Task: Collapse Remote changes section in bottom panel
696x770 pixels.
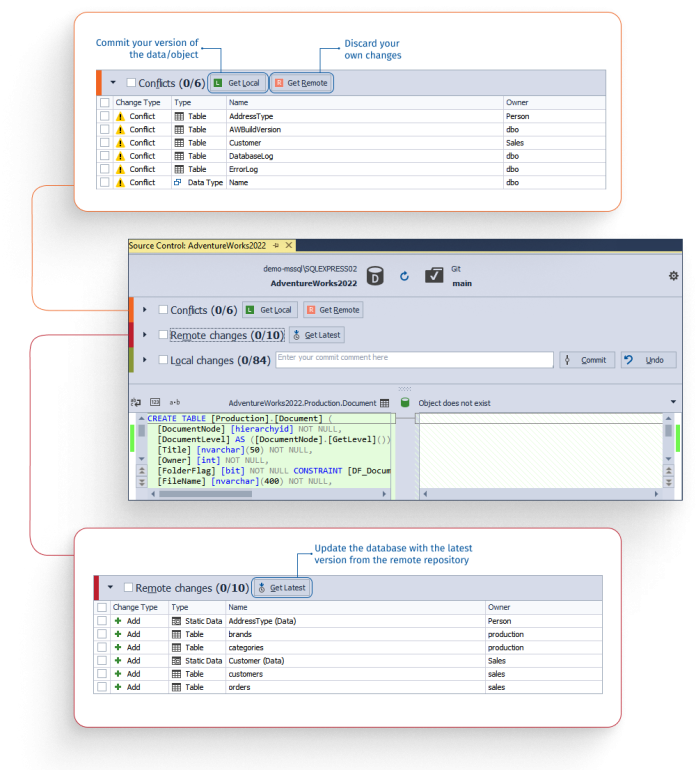Action: 111,587
